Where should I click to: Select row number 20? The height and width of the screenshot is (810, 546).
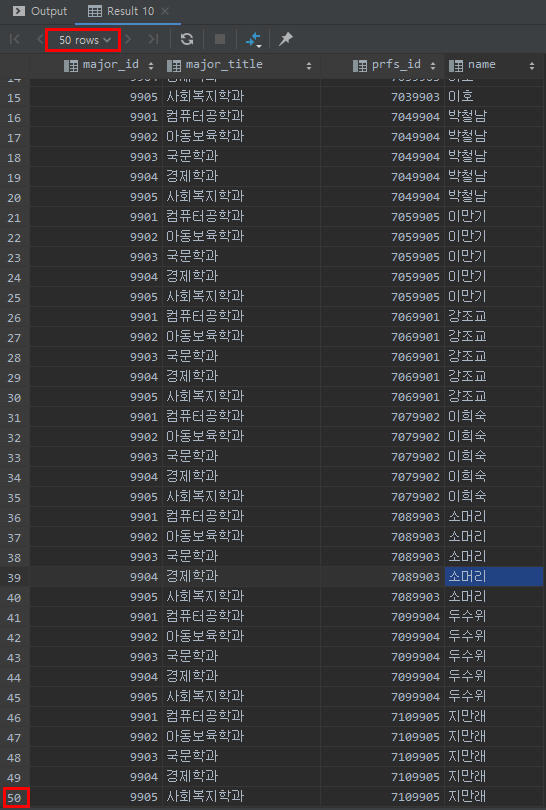click(14, 198)
